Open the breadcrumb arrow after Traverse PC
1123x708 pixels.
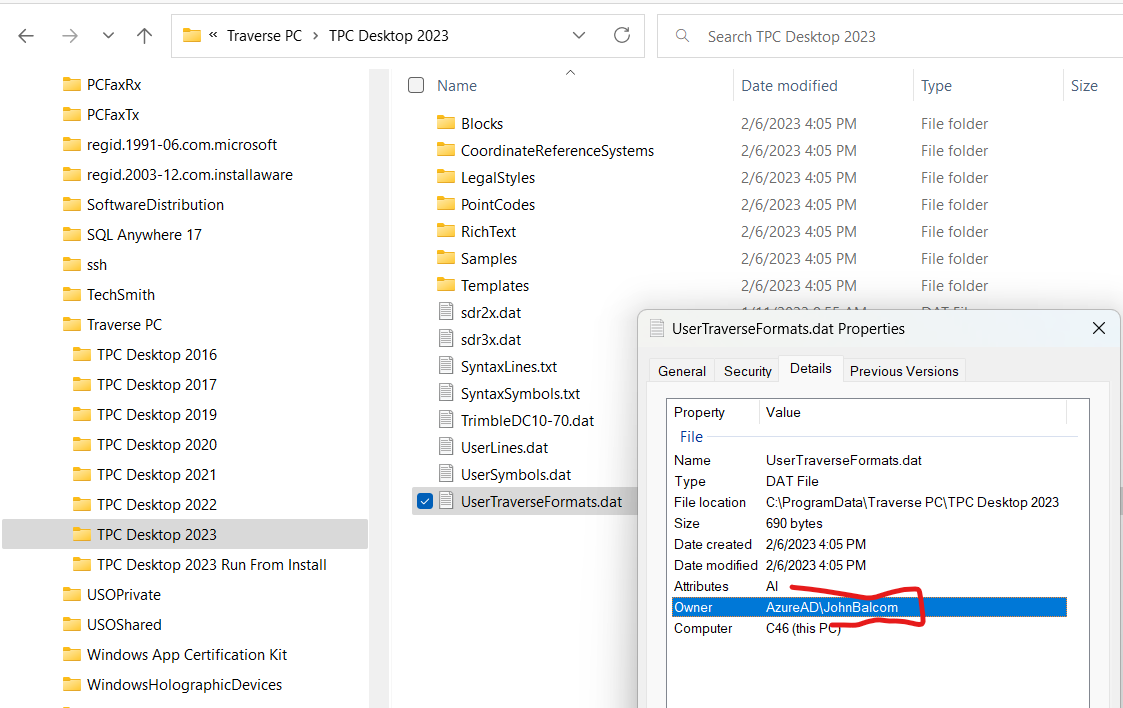(x=315, y=36)
